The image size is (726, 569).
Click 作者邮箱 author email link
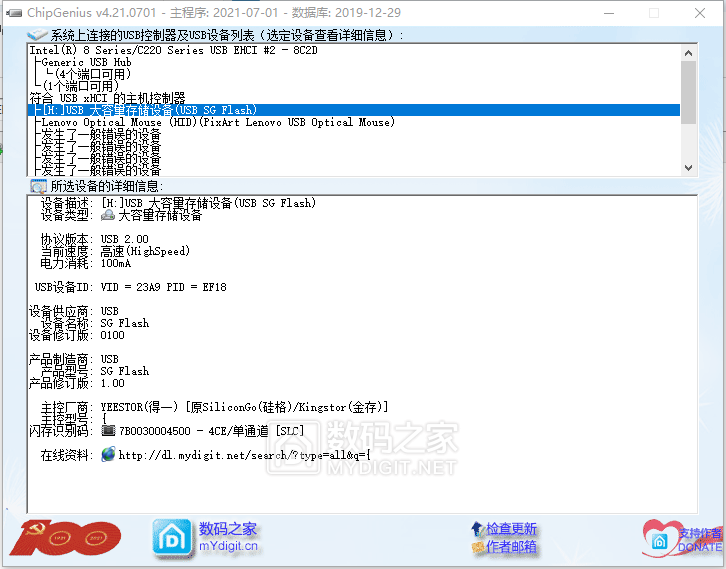pos(511,547)
